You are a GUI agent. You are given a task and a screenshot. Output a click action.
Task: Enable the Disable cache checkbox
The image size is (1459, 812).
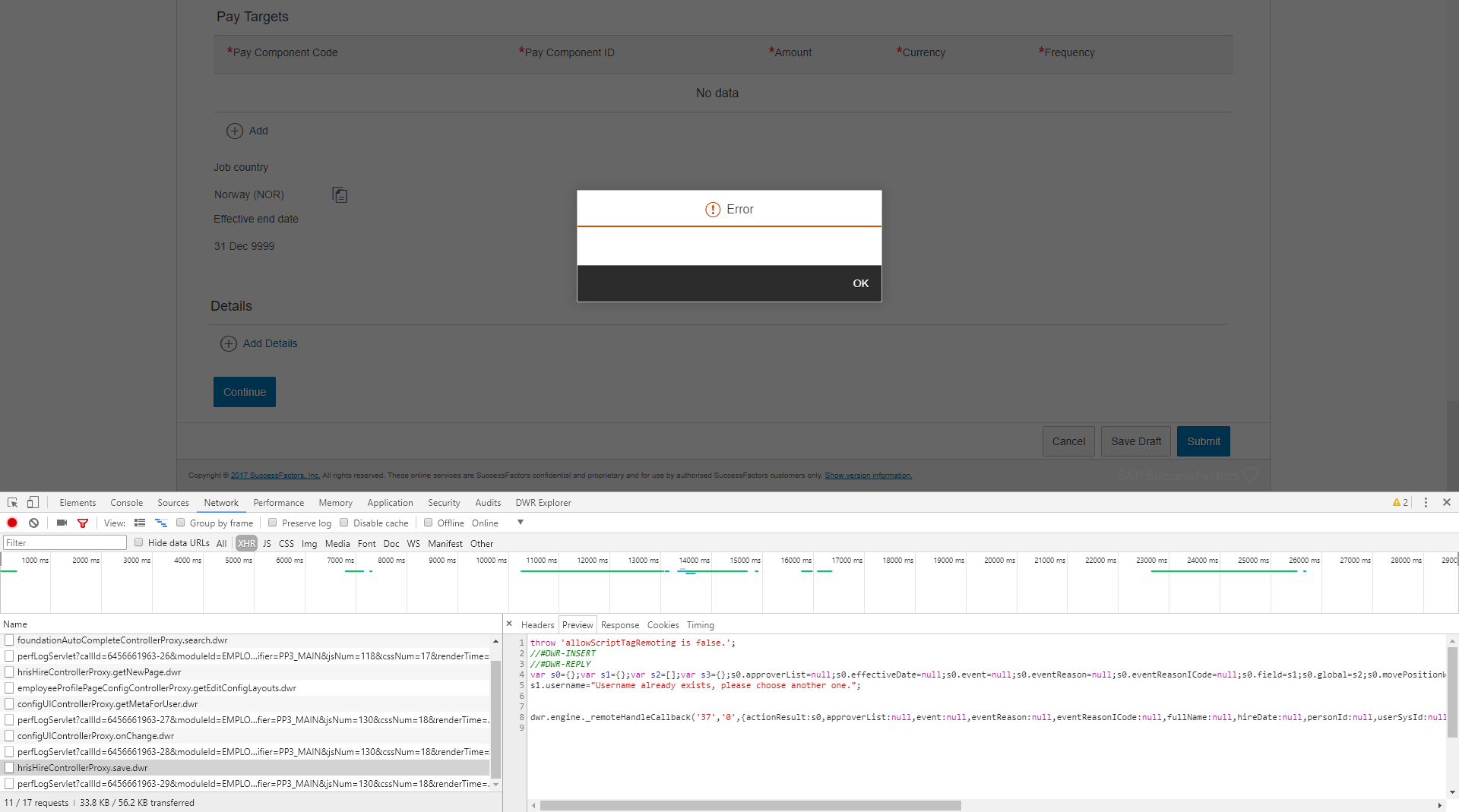pos(344,523)
